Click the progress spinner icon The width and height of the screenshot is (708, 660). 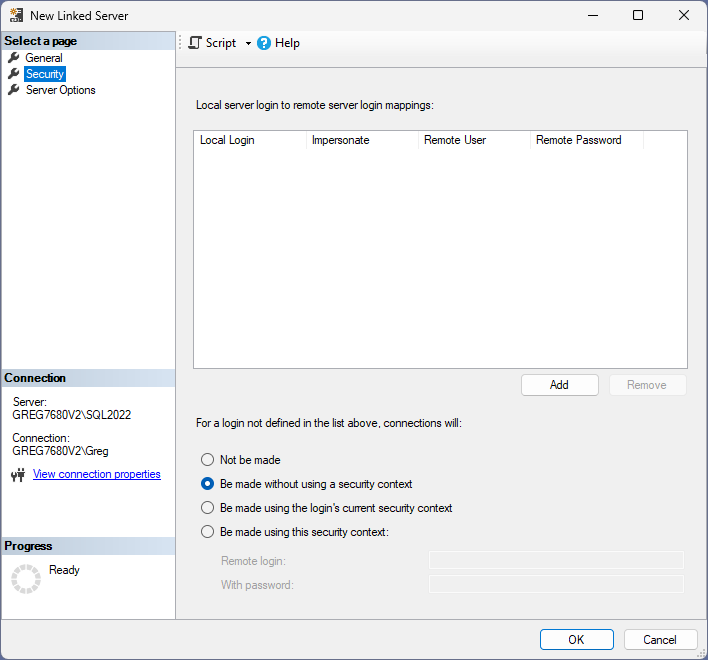pyautogui.click(x=26, y=578)
